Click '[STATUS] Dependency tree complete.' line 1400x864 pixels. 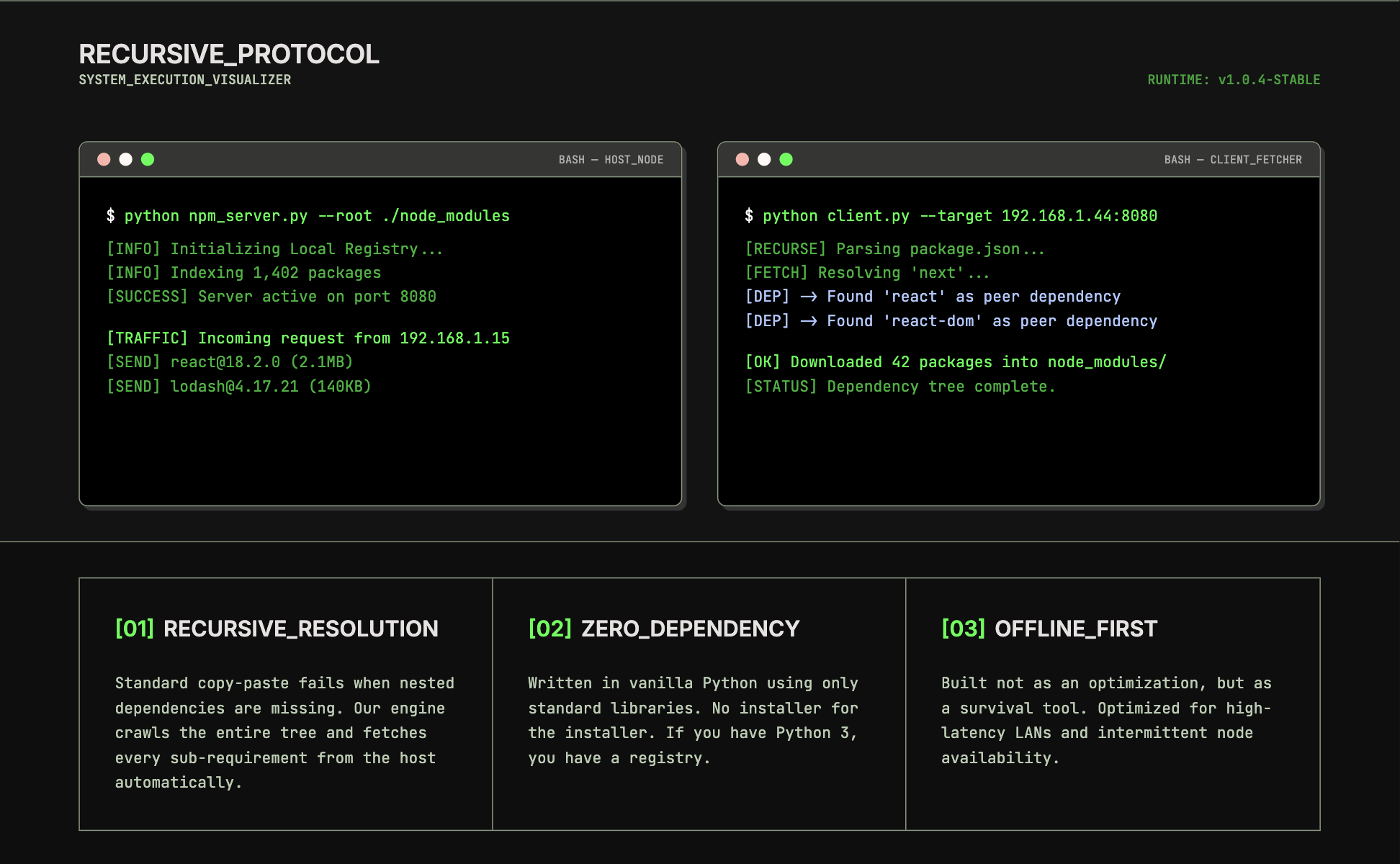tap(900, 387)
